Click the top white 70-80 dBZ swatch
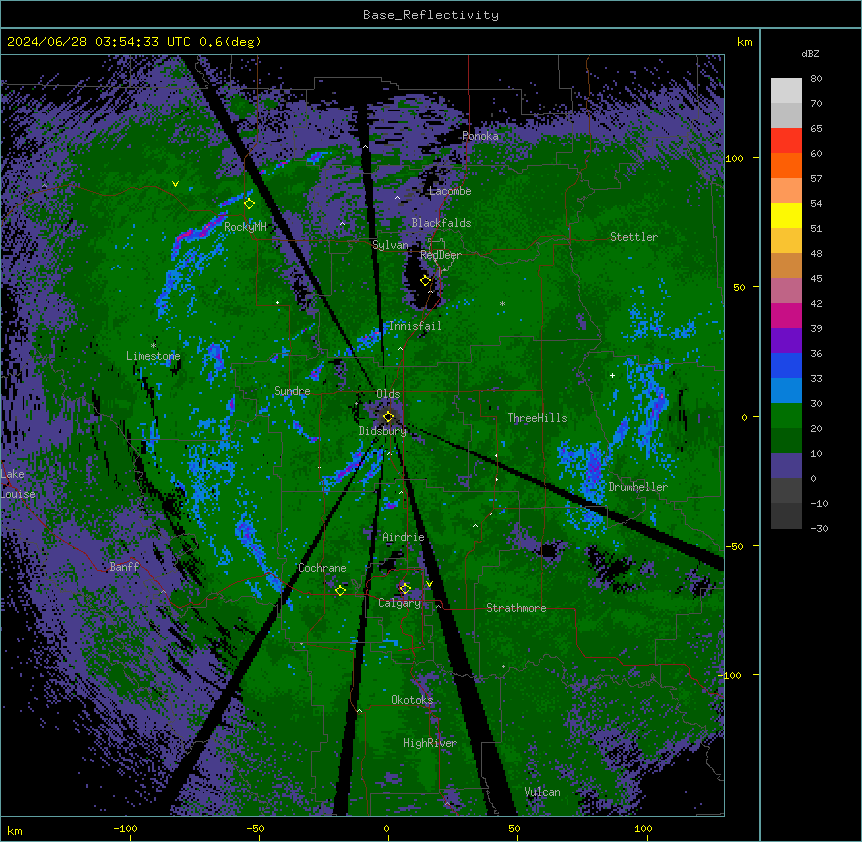The width and height of the screenshot is (862, 842). 786,90
